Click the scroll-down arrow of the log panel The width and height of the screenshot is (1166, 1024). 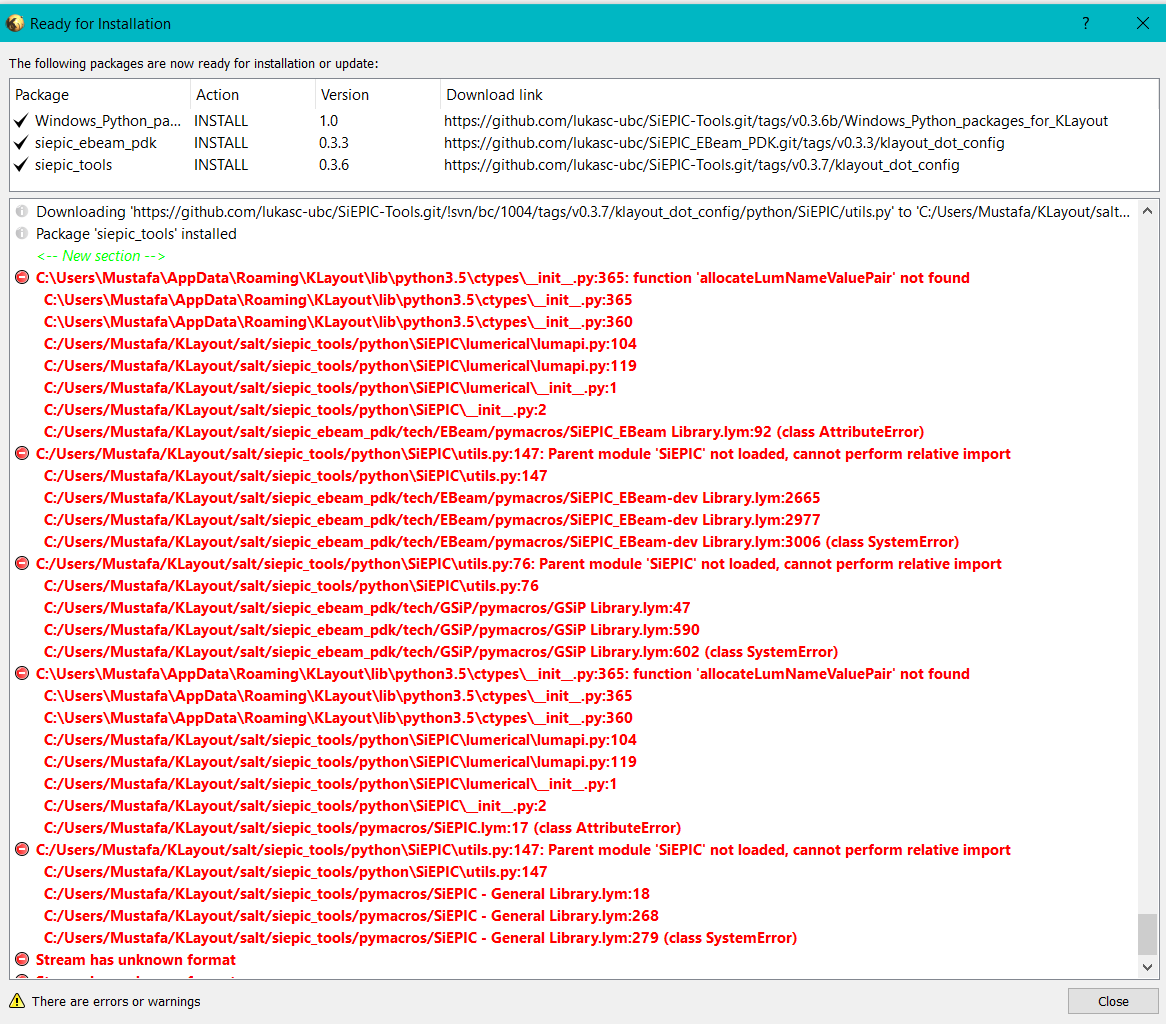pyautogui.click(x=1148, y=967)
